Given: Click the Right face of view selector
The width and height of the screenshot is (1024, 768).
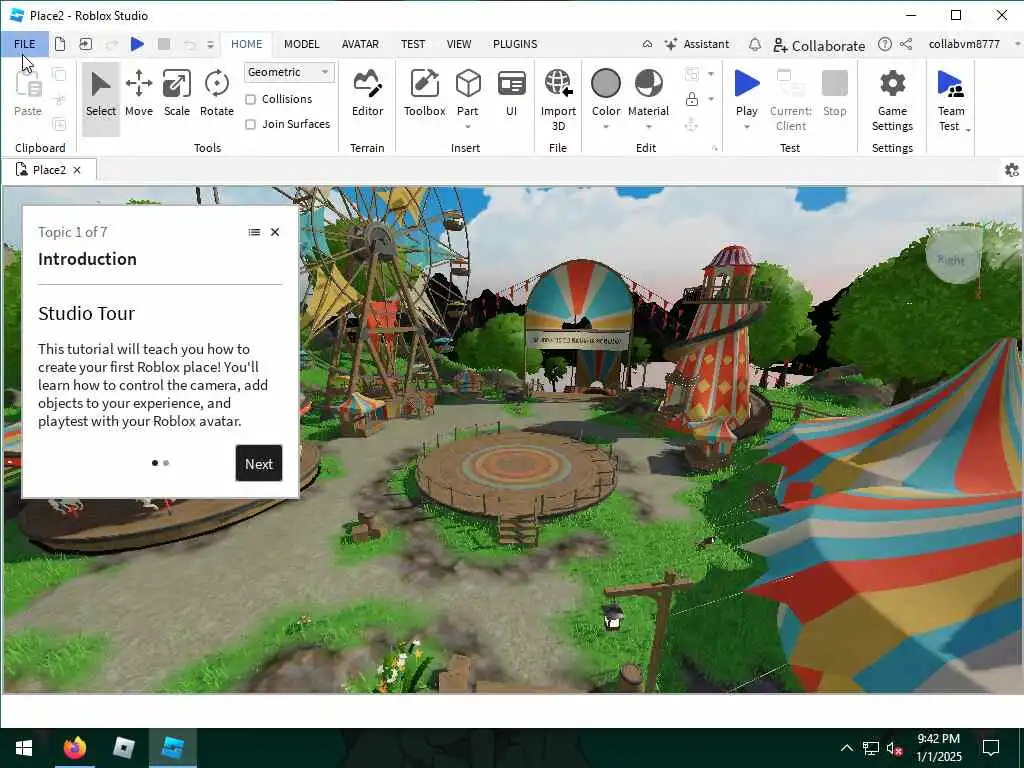Looking at the screenshot, I should tap(952, 259).
